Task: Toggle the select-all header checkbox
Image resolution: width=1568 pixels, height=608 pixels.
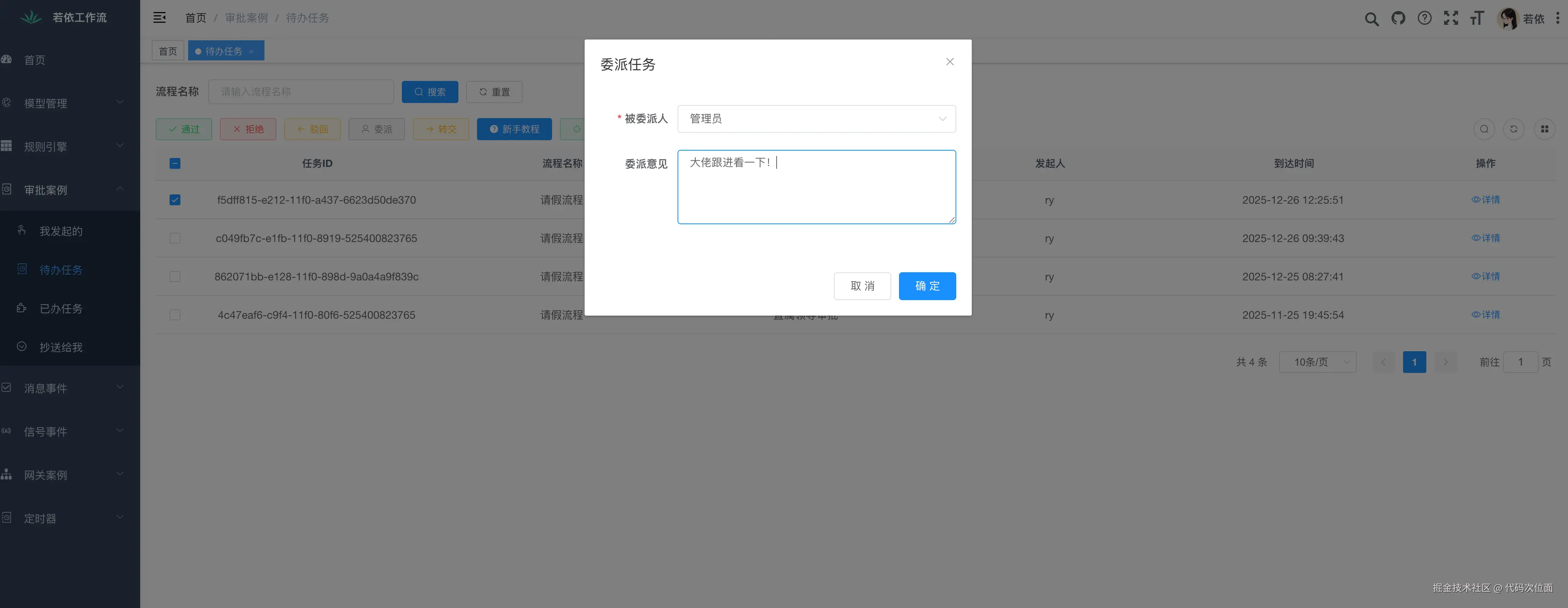Action: tap(175, 163)
